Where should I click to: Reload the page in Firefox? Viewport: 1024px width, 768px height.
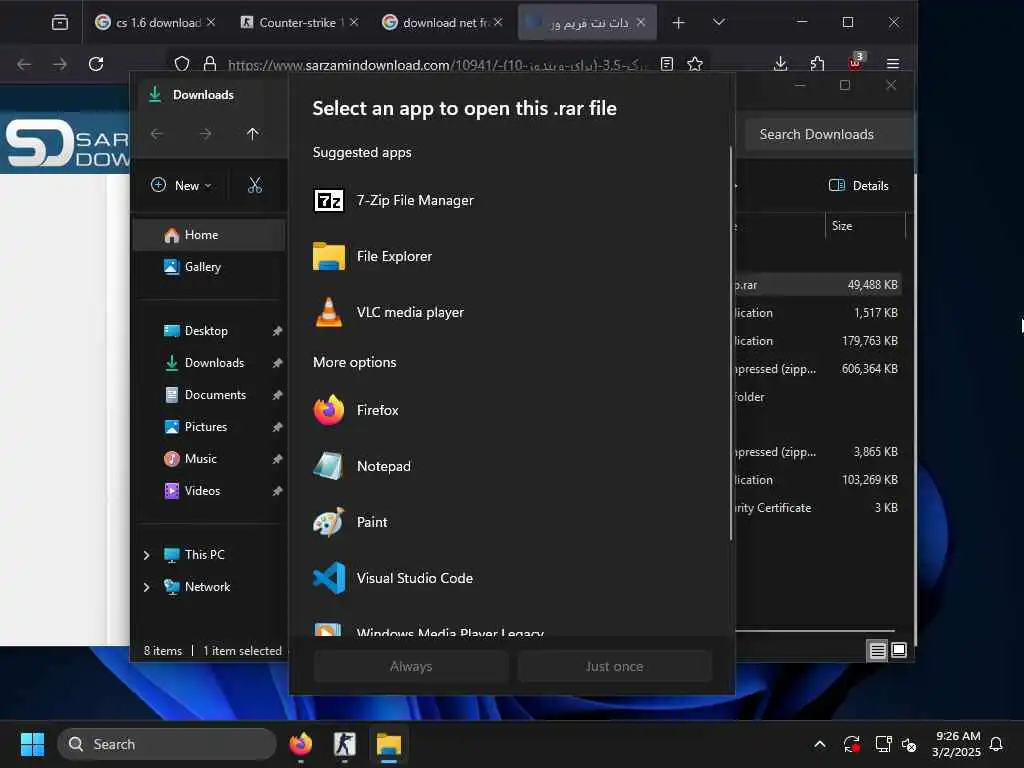[96, 64]
